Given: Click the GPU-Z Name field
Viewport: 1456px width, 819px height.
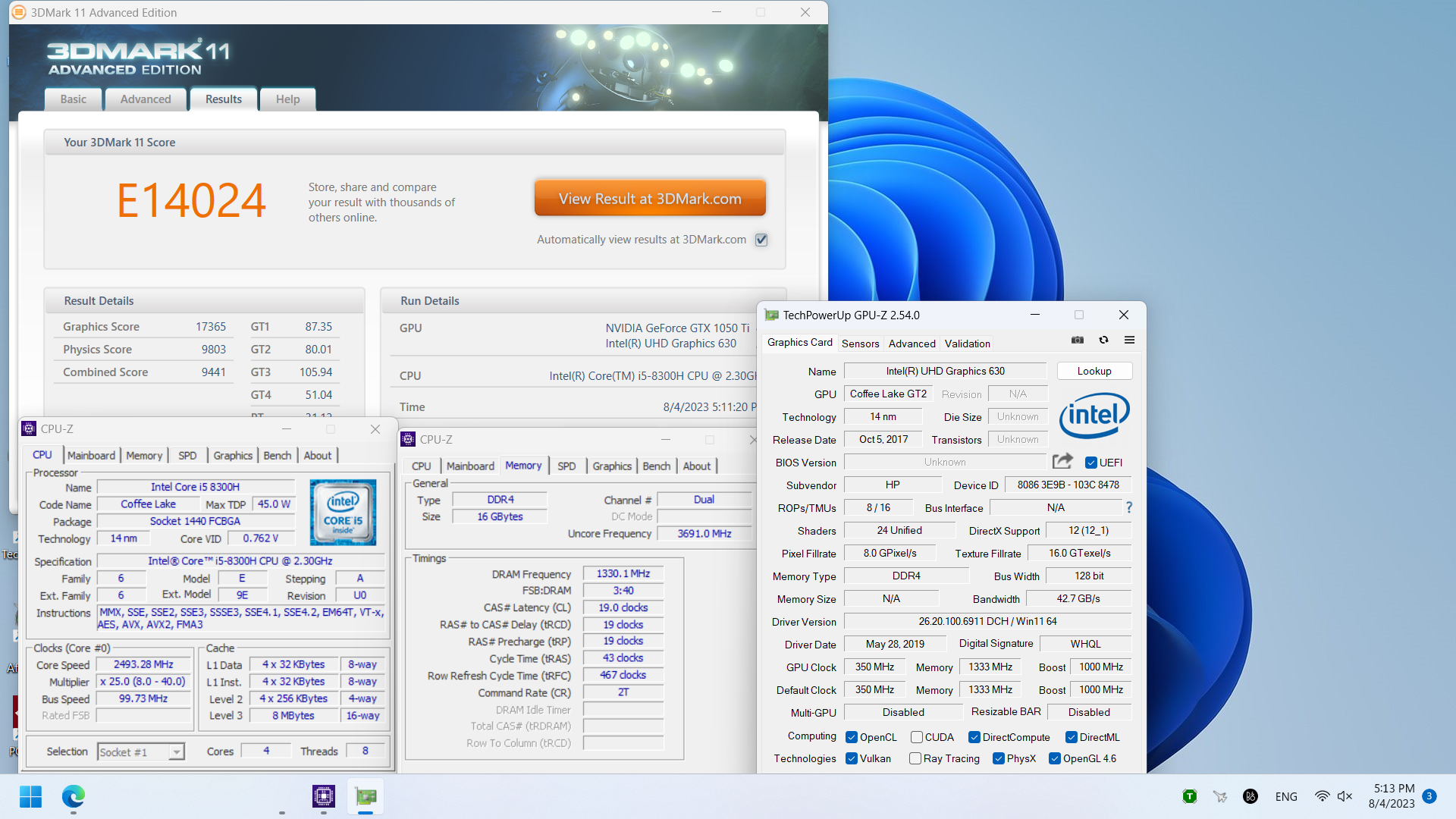Looking at the screenshot, I should coord(945,371).
